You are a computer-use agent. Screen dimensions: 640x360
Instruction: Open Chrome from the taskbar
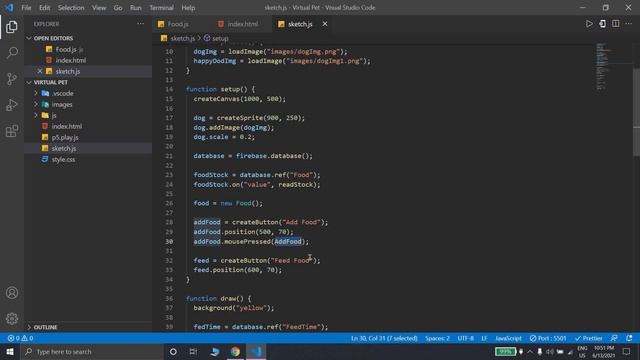tap(235, 351)
